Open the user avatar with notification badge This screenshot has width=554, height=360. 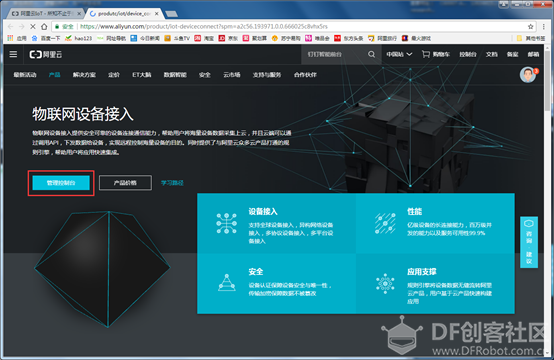click(529, 74)
